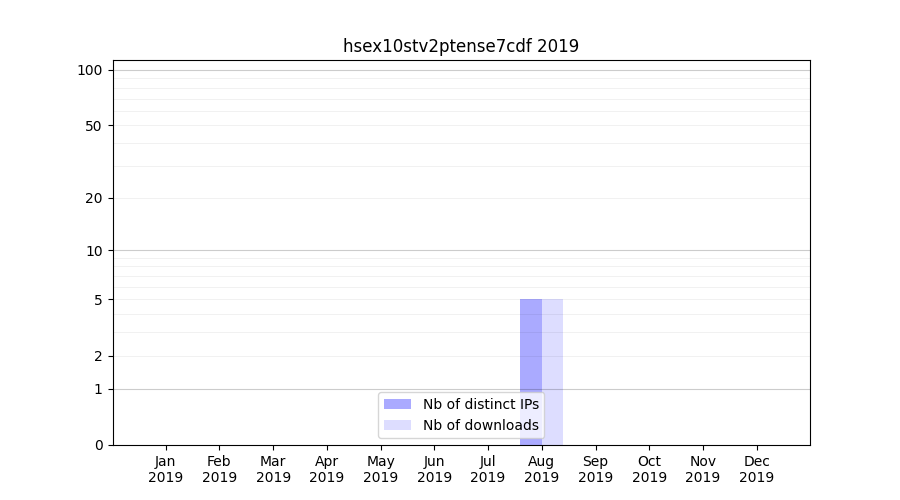Select the Mar 2019 x-axis label

point(273,469)
